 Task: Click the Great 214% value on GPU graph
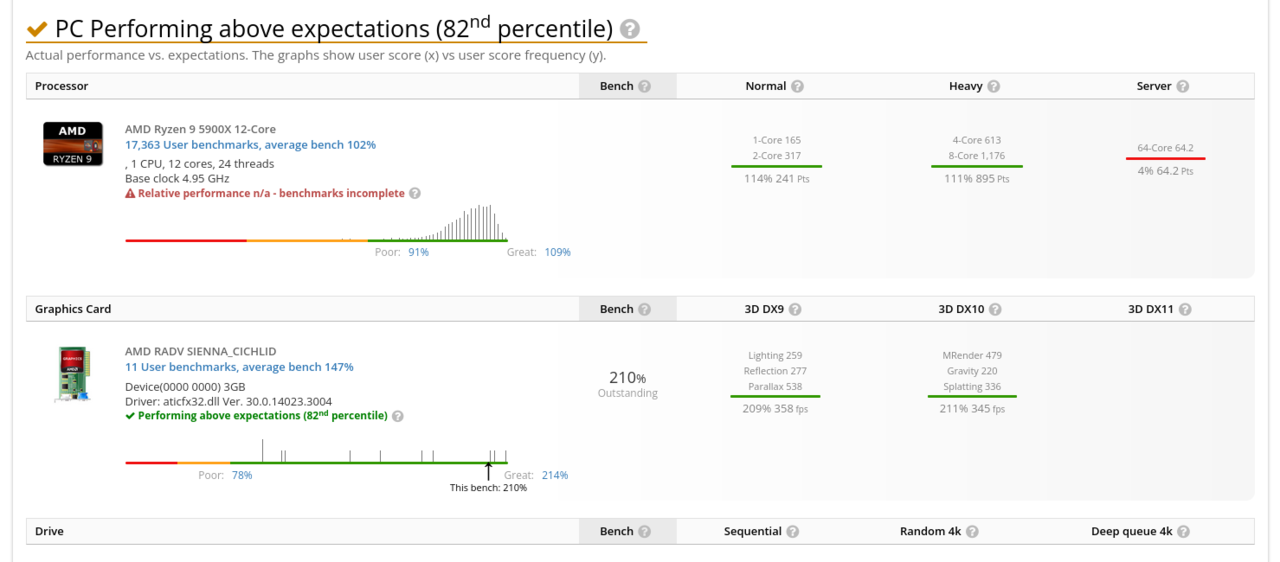pyautogui.click(x=555, y=476)
